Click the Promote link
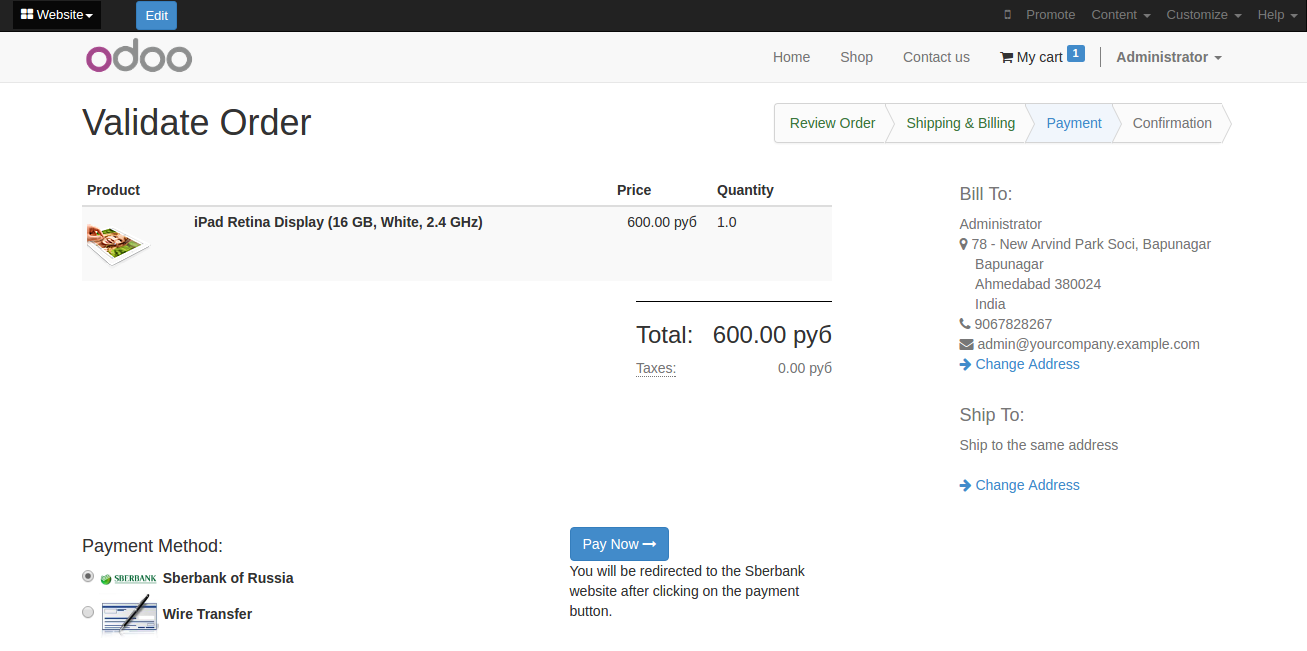The image size is (1307, 651). tap(1051, 15)
